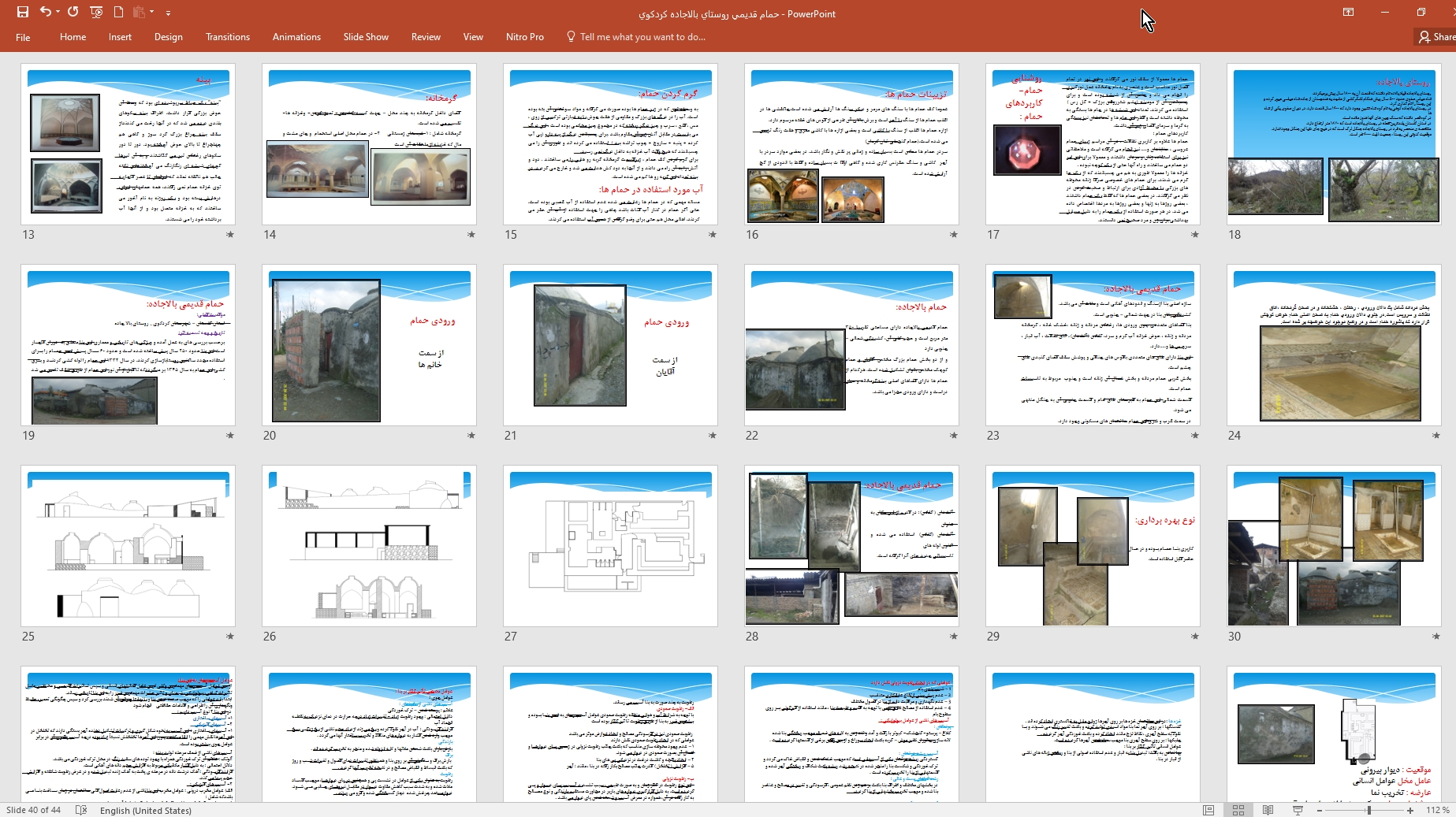
Task: Click the English (United States) language indicator
Action: tap(146, 810)
